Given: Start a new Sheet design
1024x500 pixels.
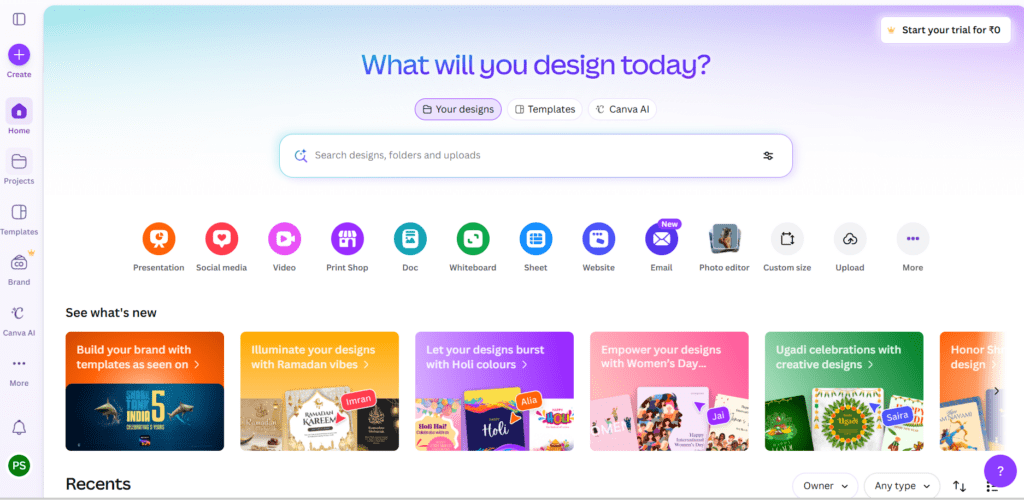Looking at the screenshot, I should (536, 239).
